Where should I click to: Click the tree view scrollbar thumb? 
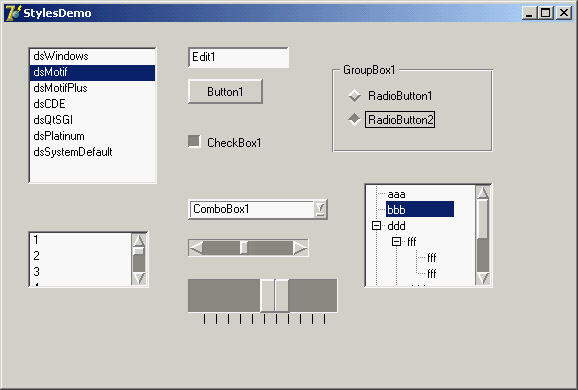click(483, 219)
